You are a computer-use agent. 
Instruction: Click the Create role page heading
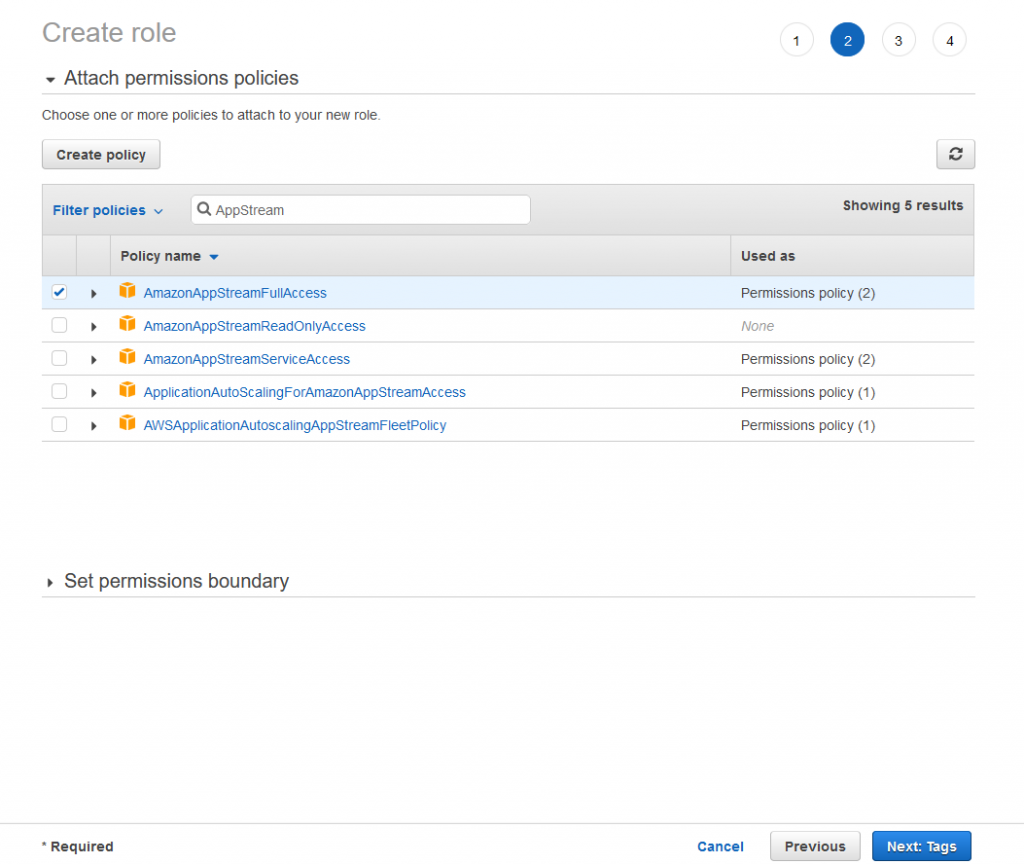tap(109, 33)
